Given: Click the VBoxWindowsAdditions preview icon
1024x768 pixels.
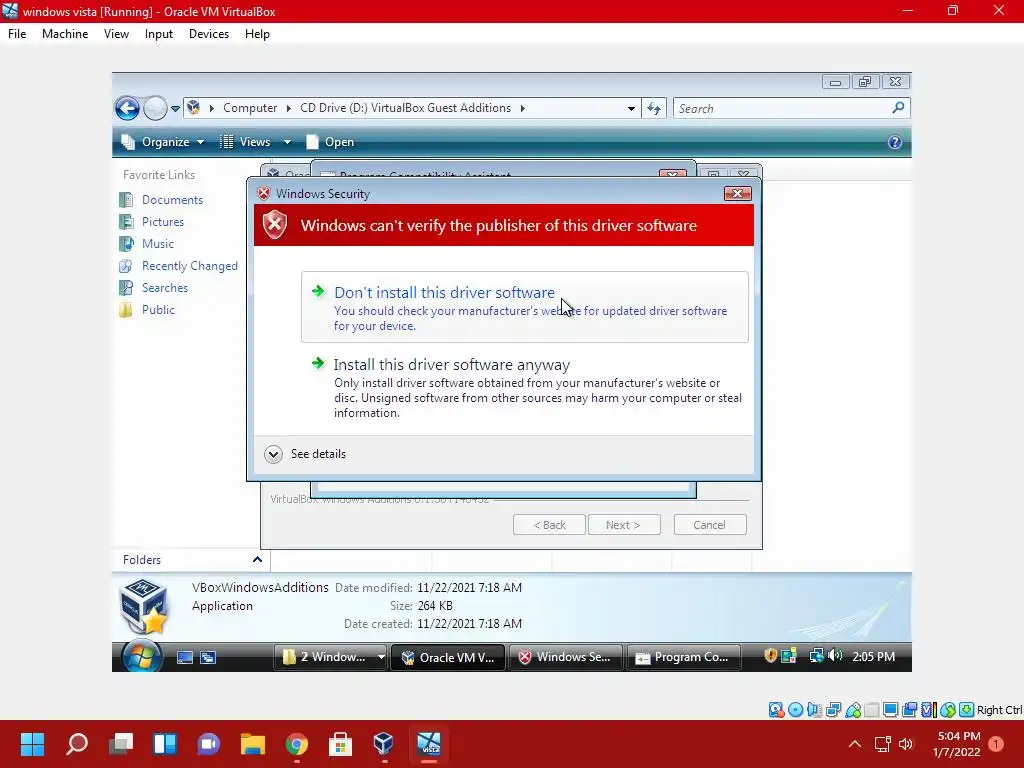Looking at the screenshot, I should pos(144,606).
